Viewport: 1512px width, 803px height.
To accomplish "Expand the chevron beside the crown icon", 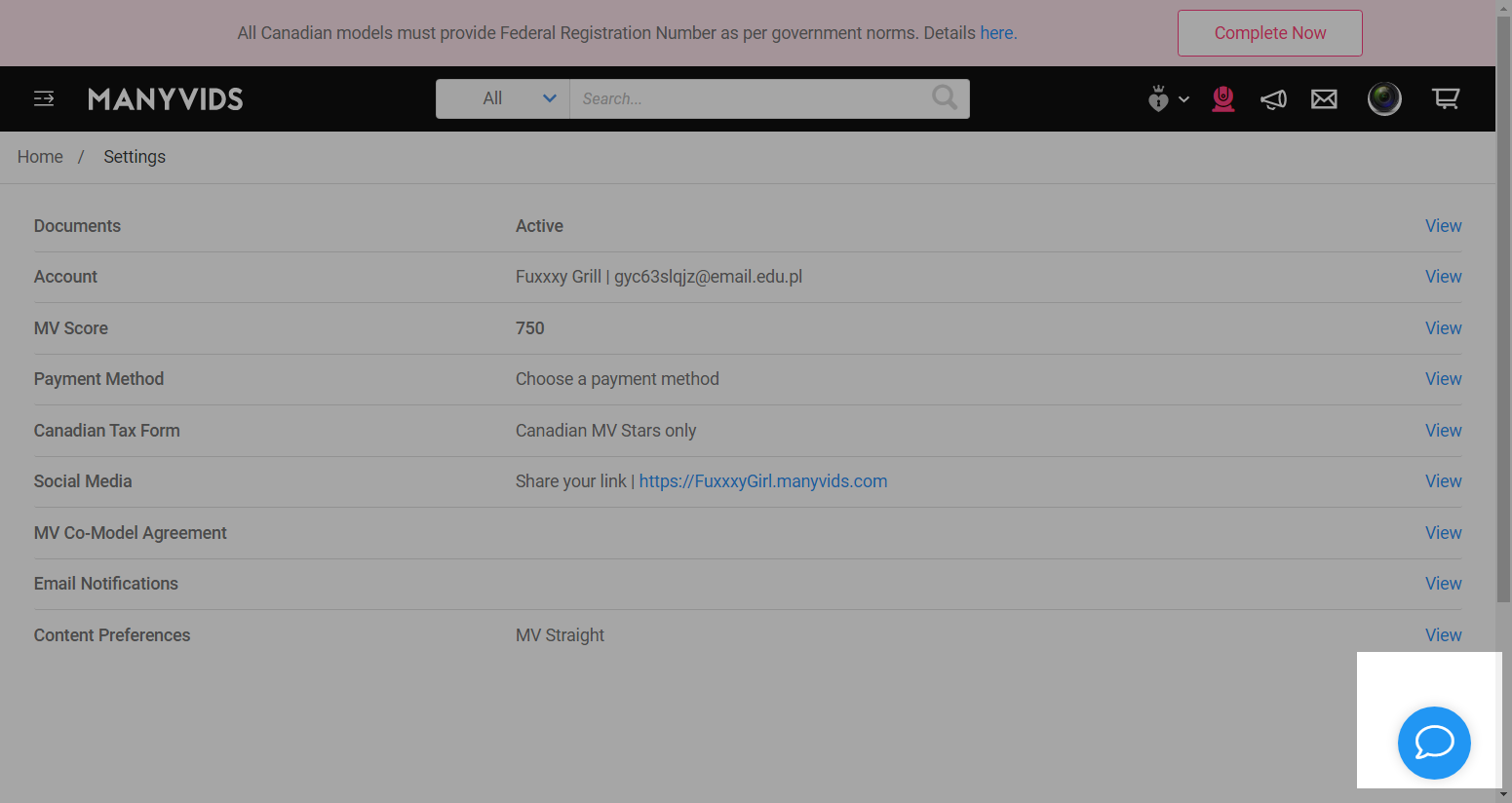I will [1183, 99].
